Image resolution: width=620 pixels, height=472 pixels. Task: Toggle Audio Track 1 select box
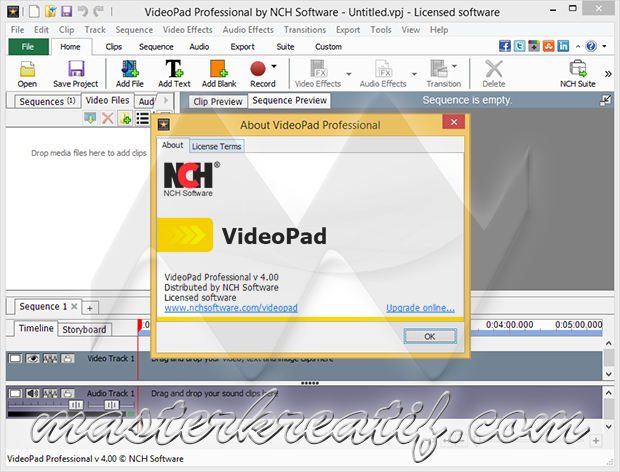coord(15,393)
